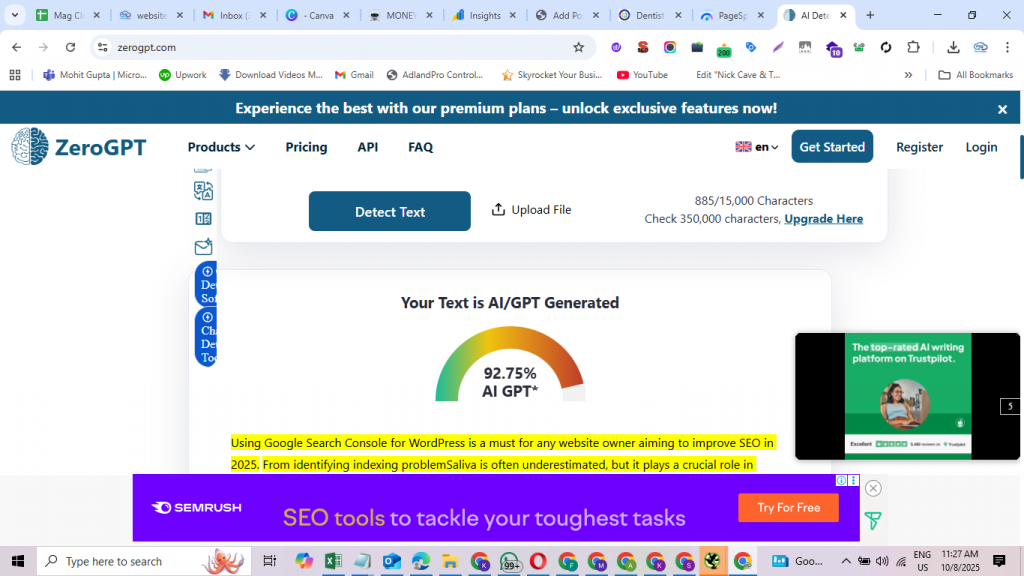Viewport: 1024px width, 576px height.
Task: Dismiss the Semrush ad with X
Action: [873, 488]
